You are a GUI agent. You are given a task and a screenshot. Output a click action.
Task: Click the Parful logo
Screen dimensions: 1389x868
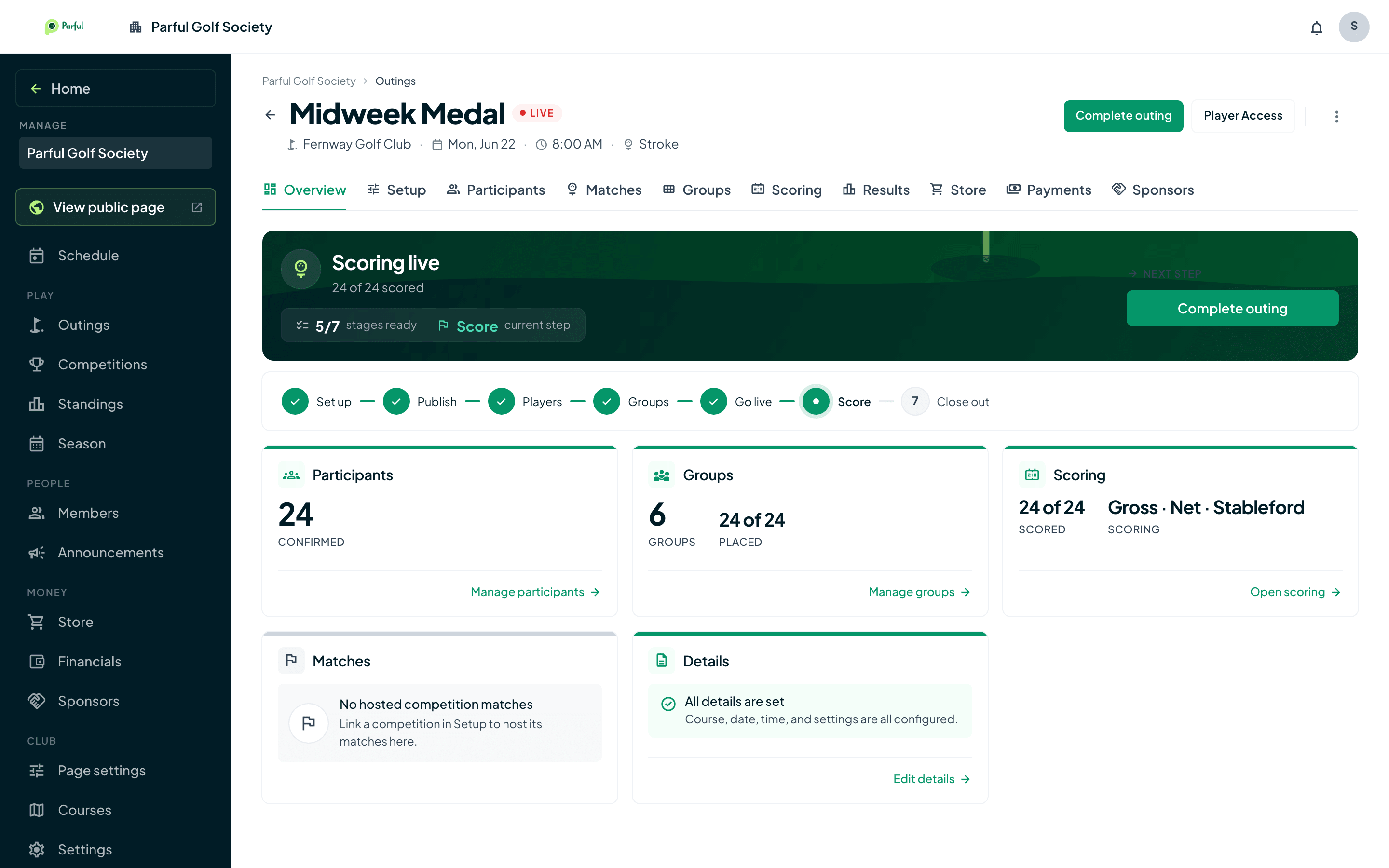[64, 27]
